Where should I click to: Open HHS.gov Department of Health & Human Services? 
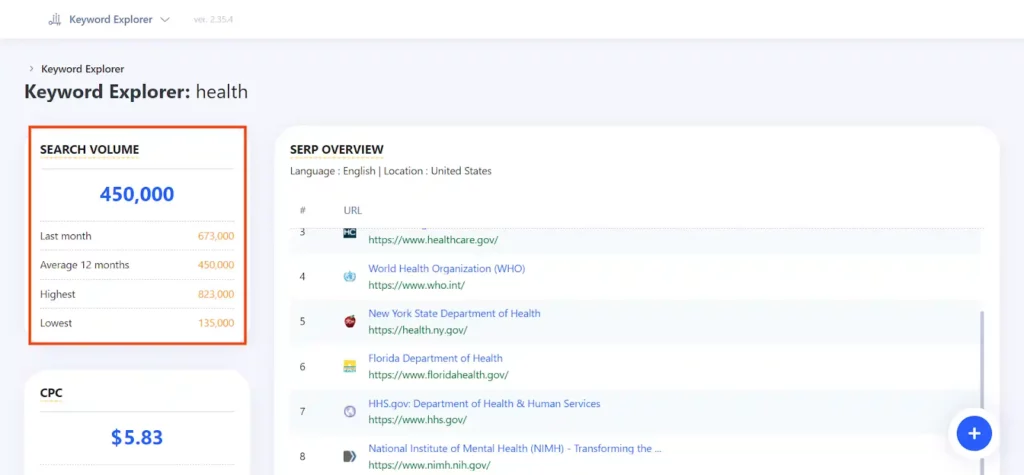pos(484,404)
